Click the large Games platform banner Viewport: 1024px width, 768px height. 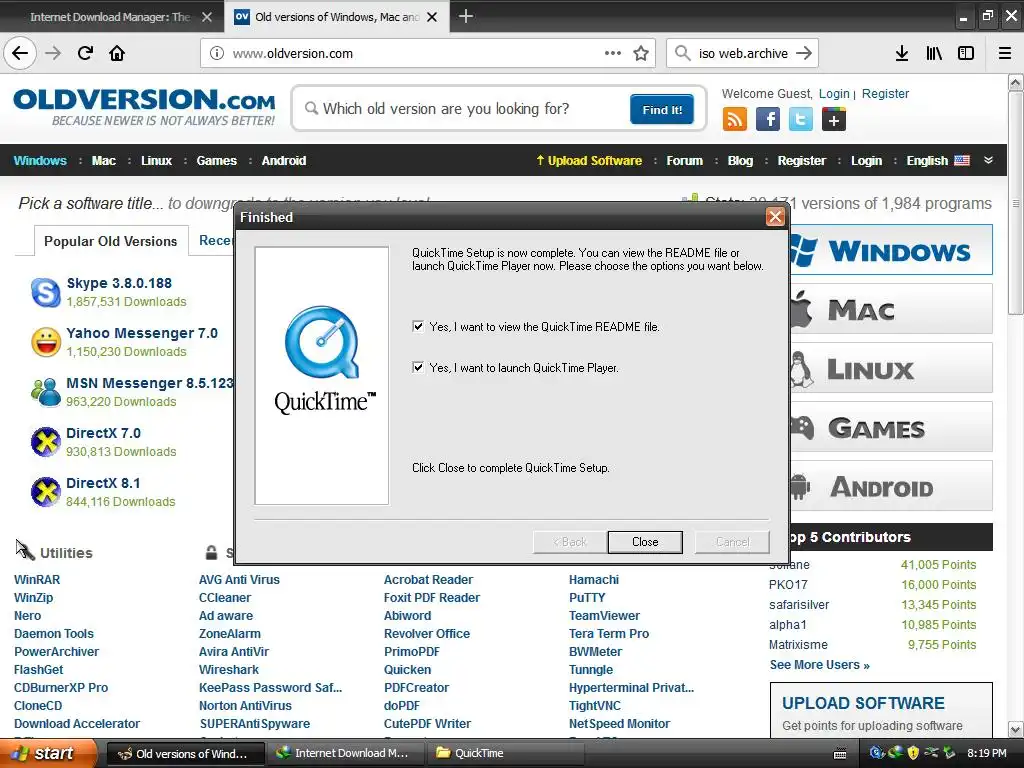(891, 428)
